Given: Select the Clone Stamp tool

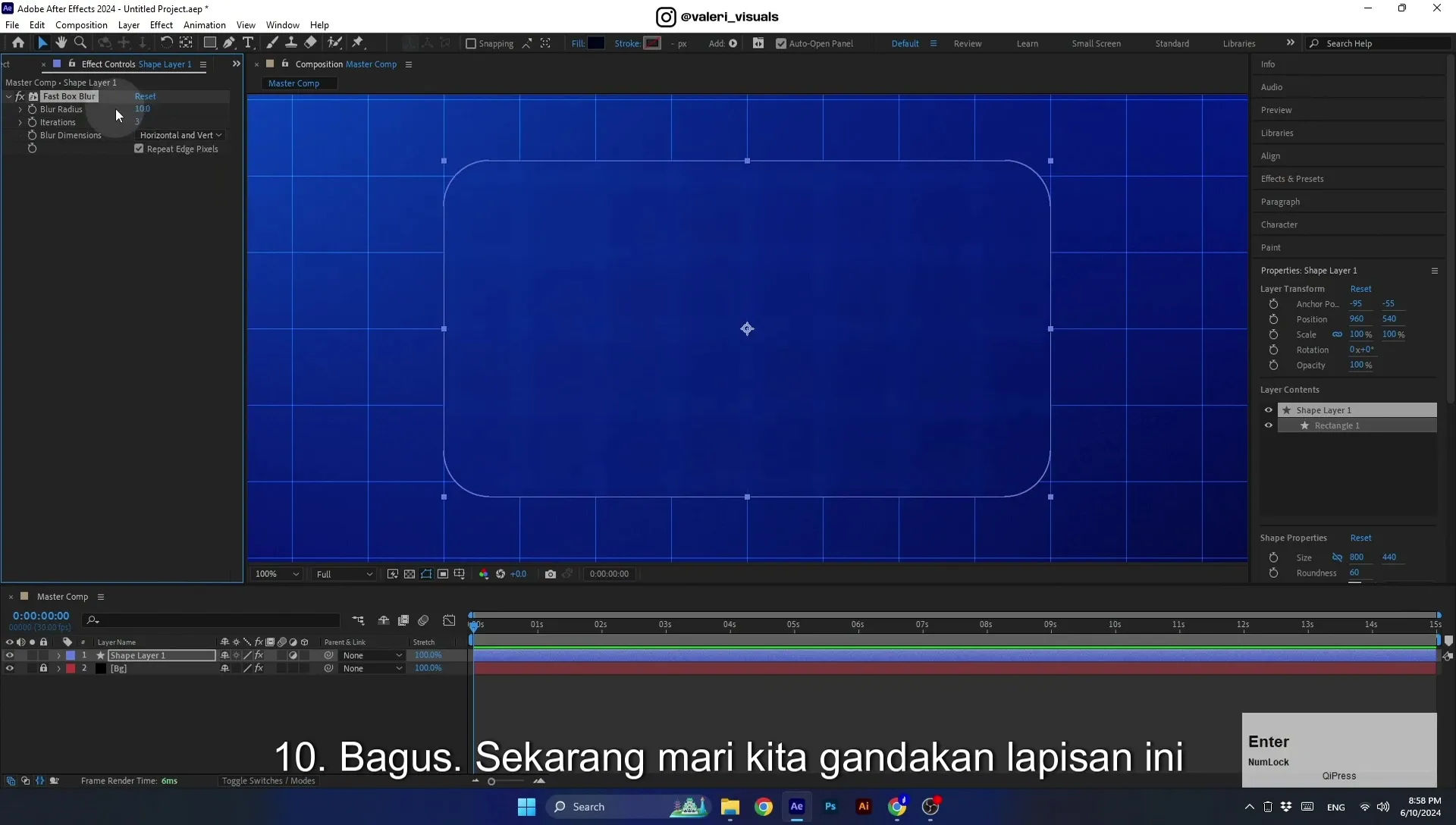Looking at the screenshot, I should pyautogui.click(x=290, y=43).
